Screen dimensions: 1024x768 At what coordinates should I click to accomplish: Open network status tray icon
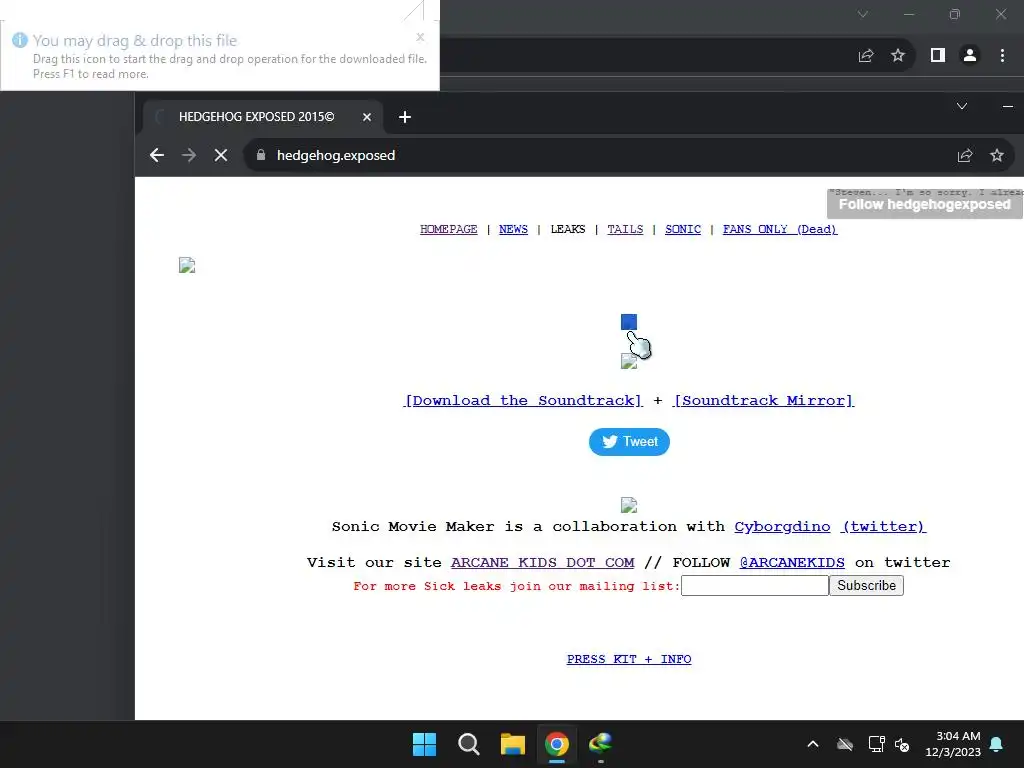click(876, 744)
